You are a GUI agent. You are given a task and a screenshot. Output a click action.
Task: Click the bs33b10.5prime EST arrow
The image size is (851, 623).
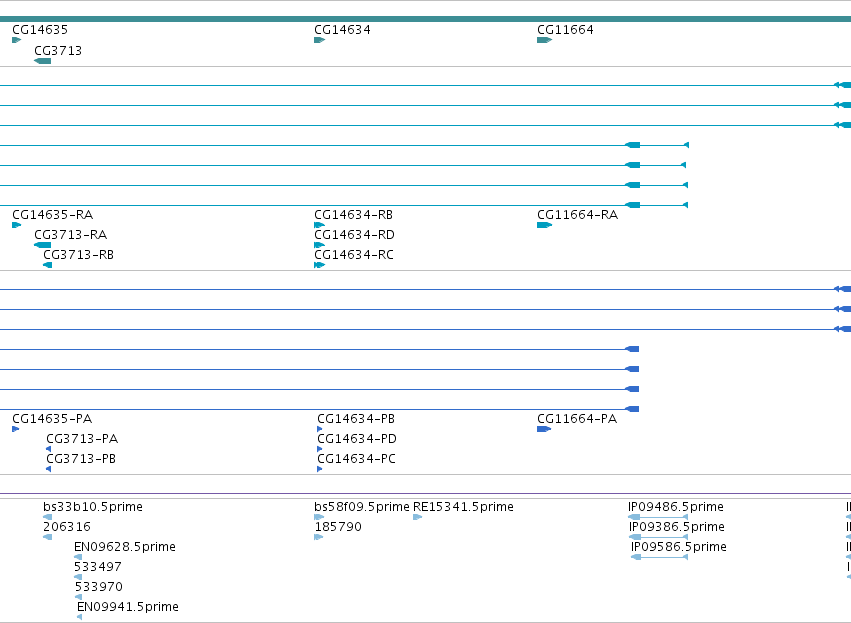coord(47,517)
